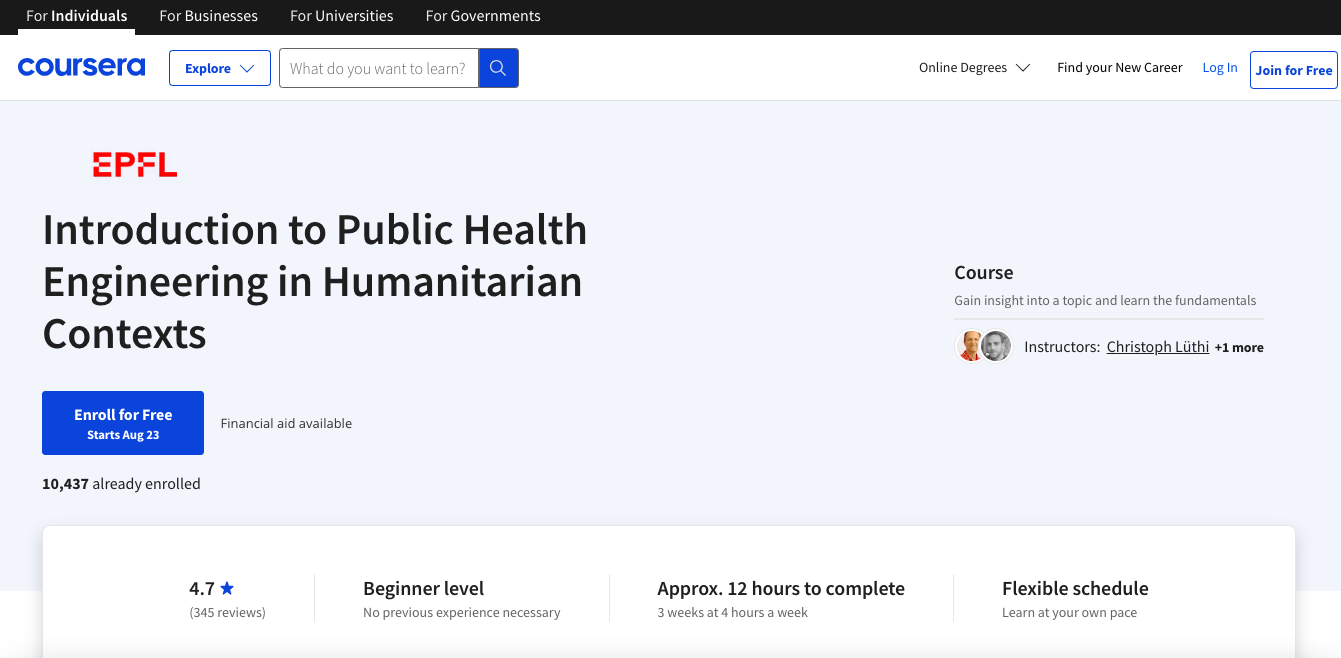The height and width of the screenshot is (658, 1341).
Task: Open the For Governments tab
Action: pos(483,16)
